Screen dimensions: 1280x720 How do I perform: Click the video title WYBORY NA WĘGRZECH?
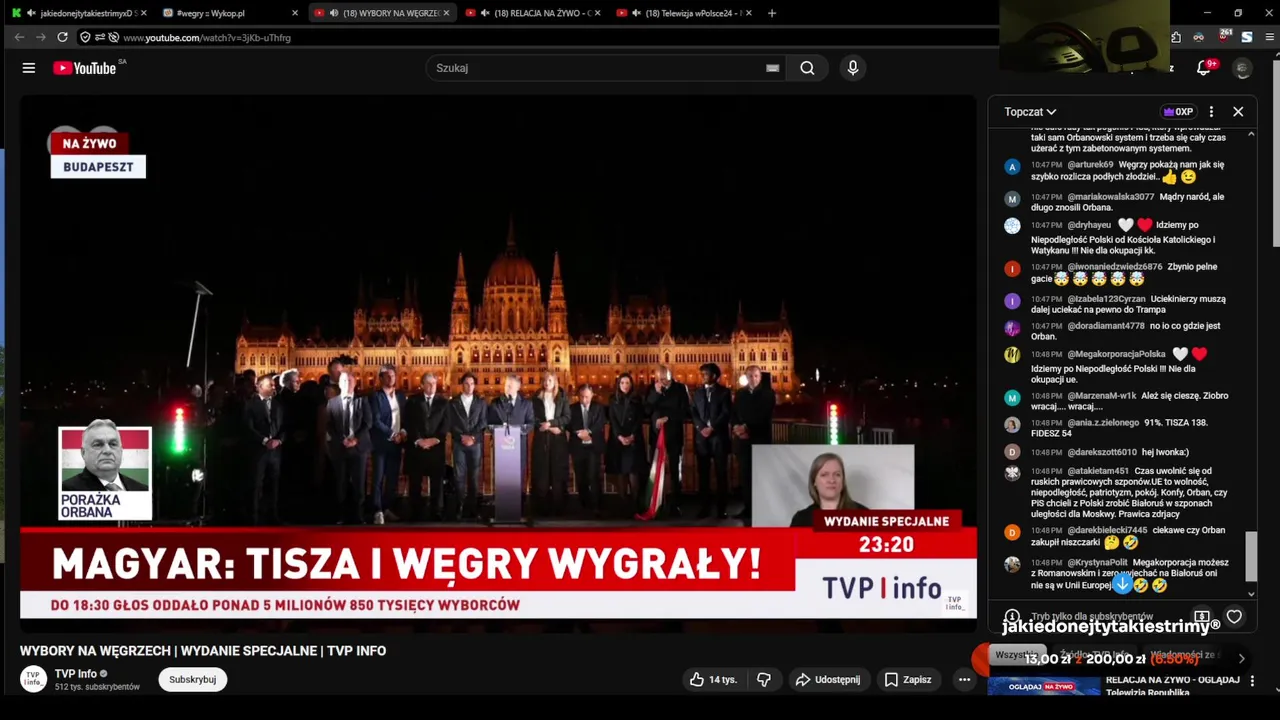click(x=203, y=651)
